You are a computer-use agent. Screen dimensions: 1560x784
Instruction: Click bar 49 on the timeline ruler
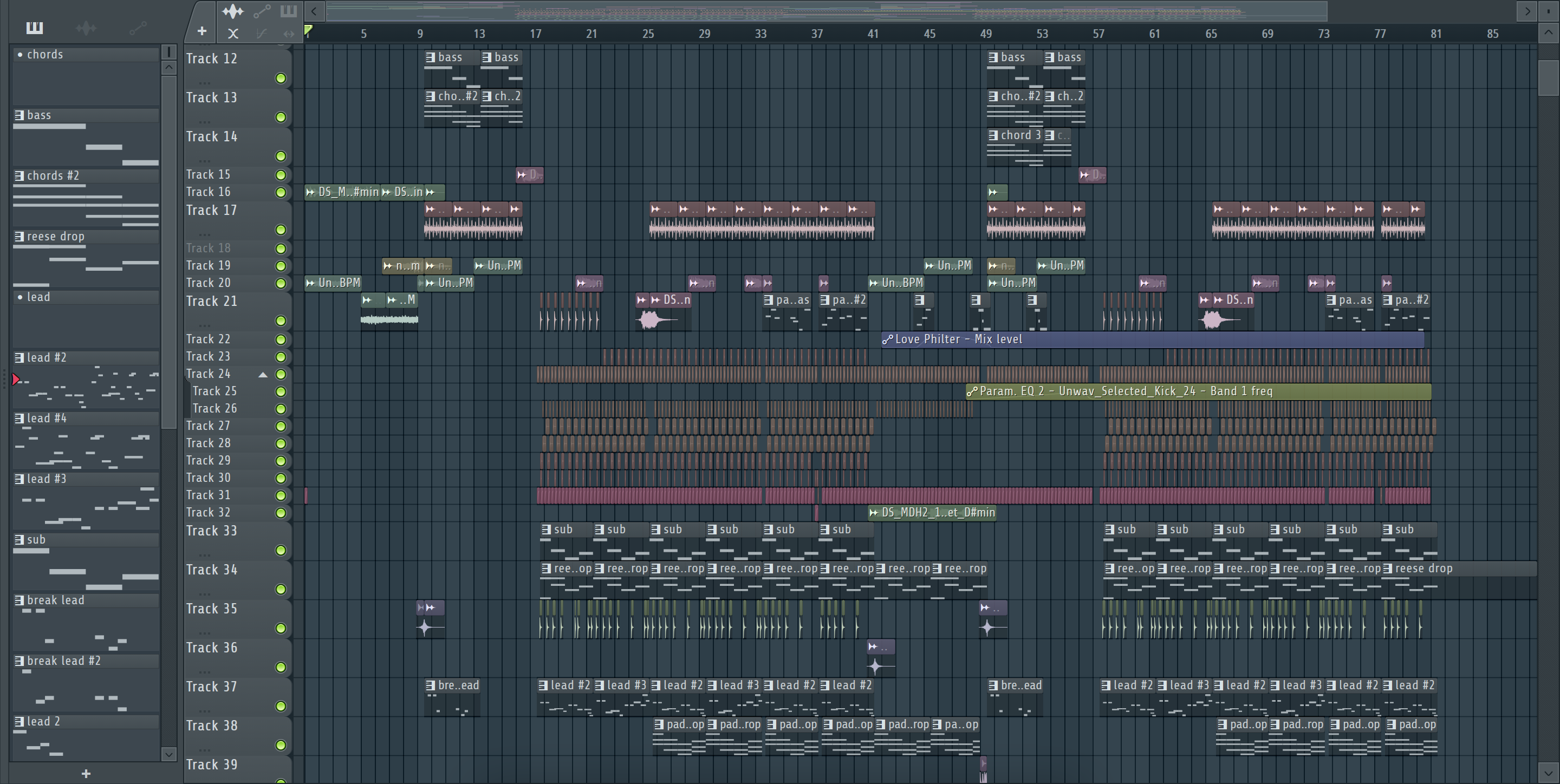(986, 34)
